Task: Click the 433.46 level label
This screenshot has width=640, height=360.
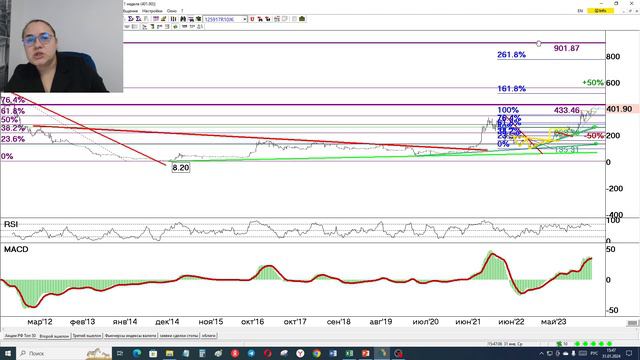Action: click(x=567, y=110)
